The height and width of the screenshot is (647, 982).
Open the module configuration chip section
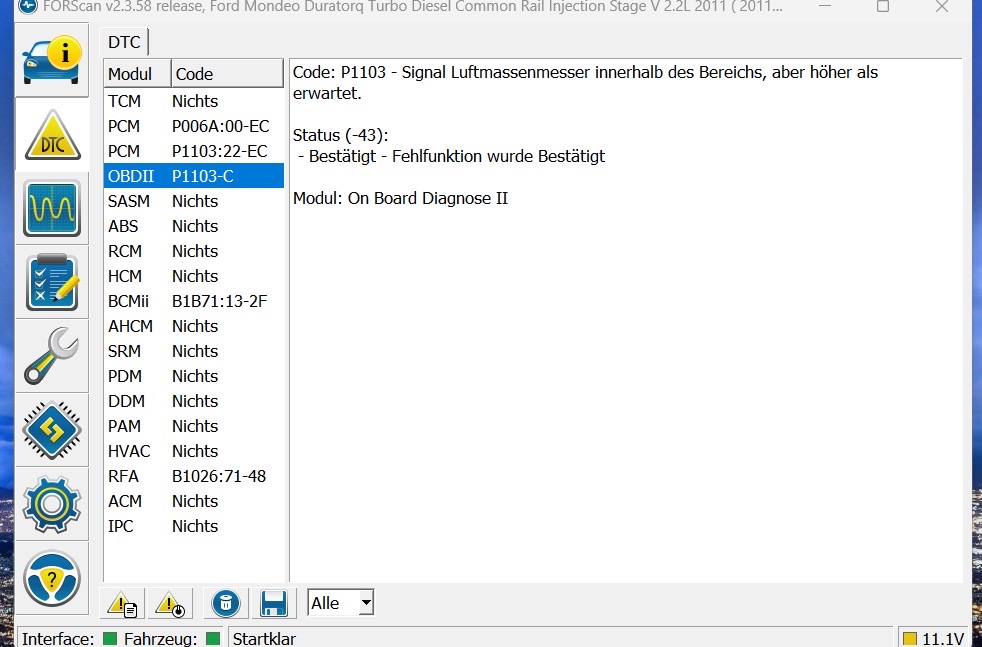coord(52,430)
